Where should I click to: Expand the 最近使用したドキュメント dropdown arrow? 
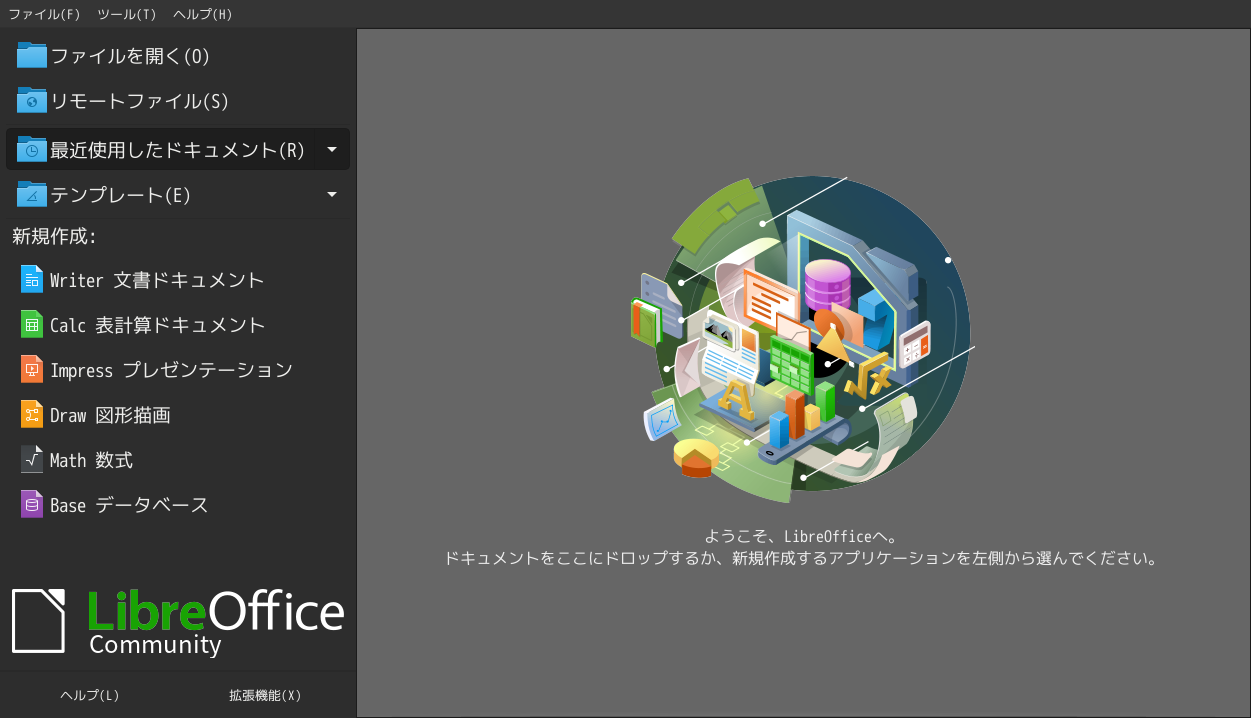pos(332,150)
